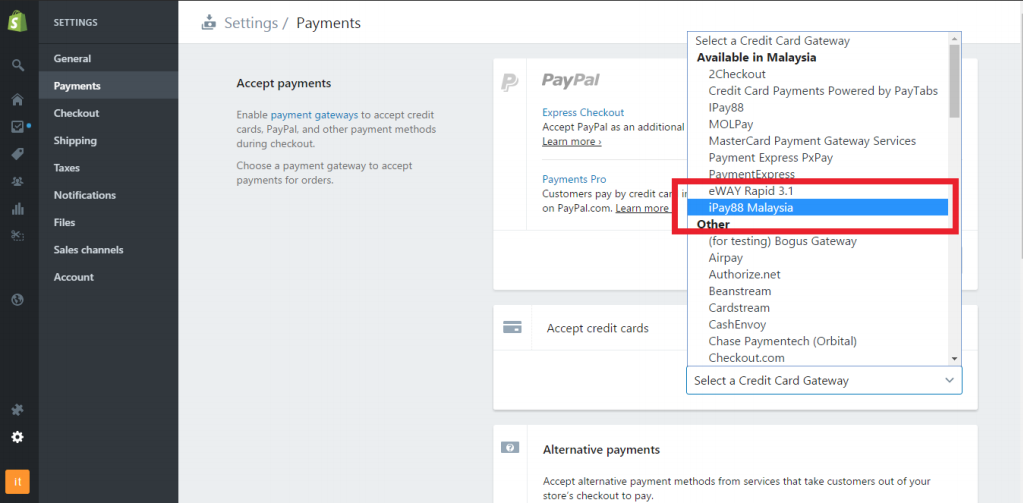Viewport: 1023px width, 503px height.
Task: Select Airpay gateway option
Action: (x=818, y=258)
